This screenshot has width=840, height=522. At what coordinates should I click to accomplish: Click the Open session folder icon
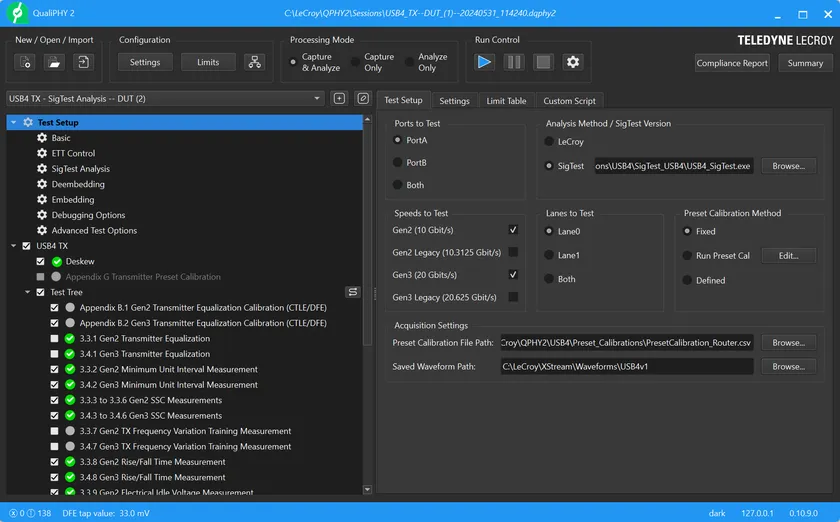click(x=54, y=62)
